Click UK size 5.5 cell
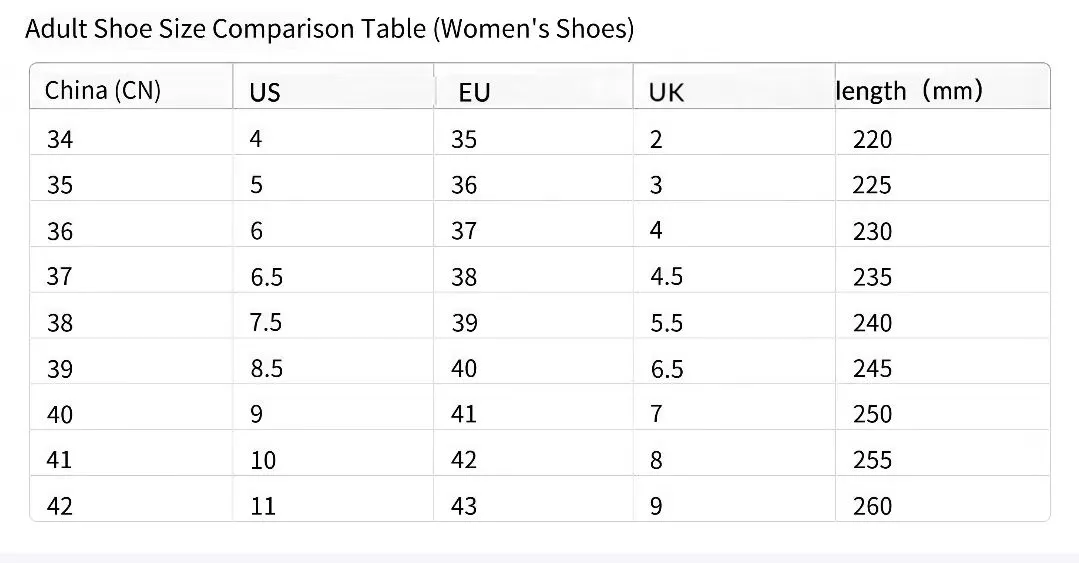The height and width of the screenshot is (563, 1079). [x=667, y=323]
